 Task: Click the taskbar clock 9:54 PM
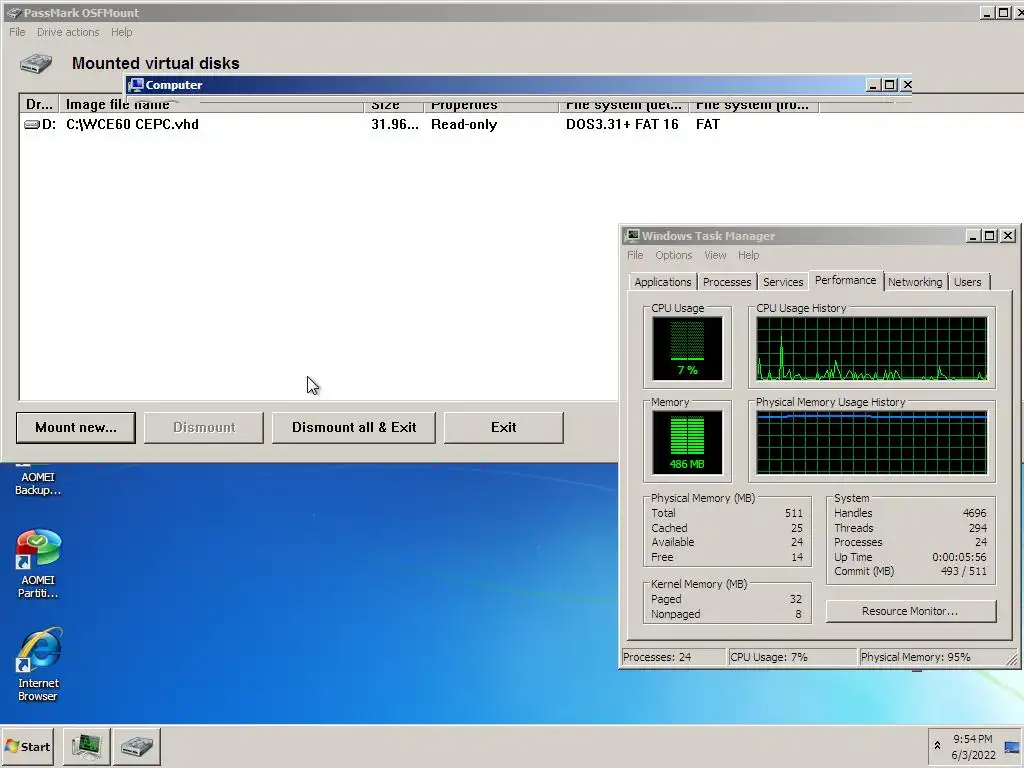[x=972, y=739]
